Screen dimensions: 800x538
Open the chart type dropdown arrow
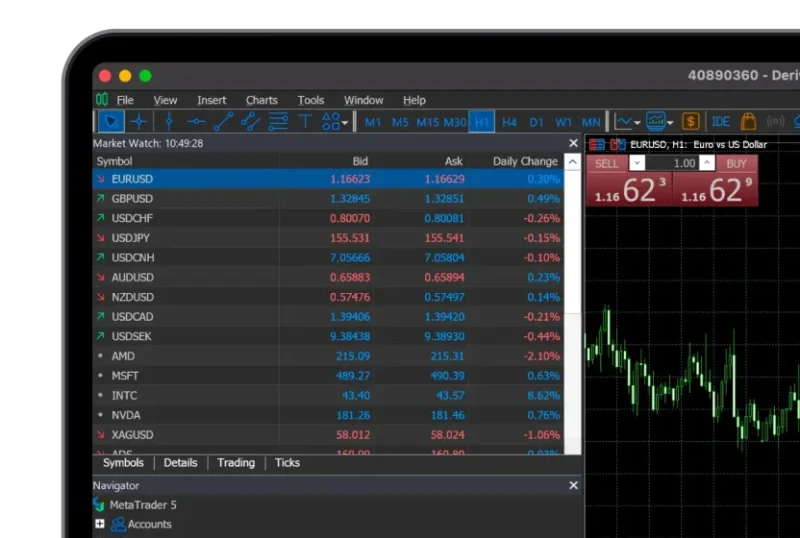pyautogui.click(x=637, y=123)
